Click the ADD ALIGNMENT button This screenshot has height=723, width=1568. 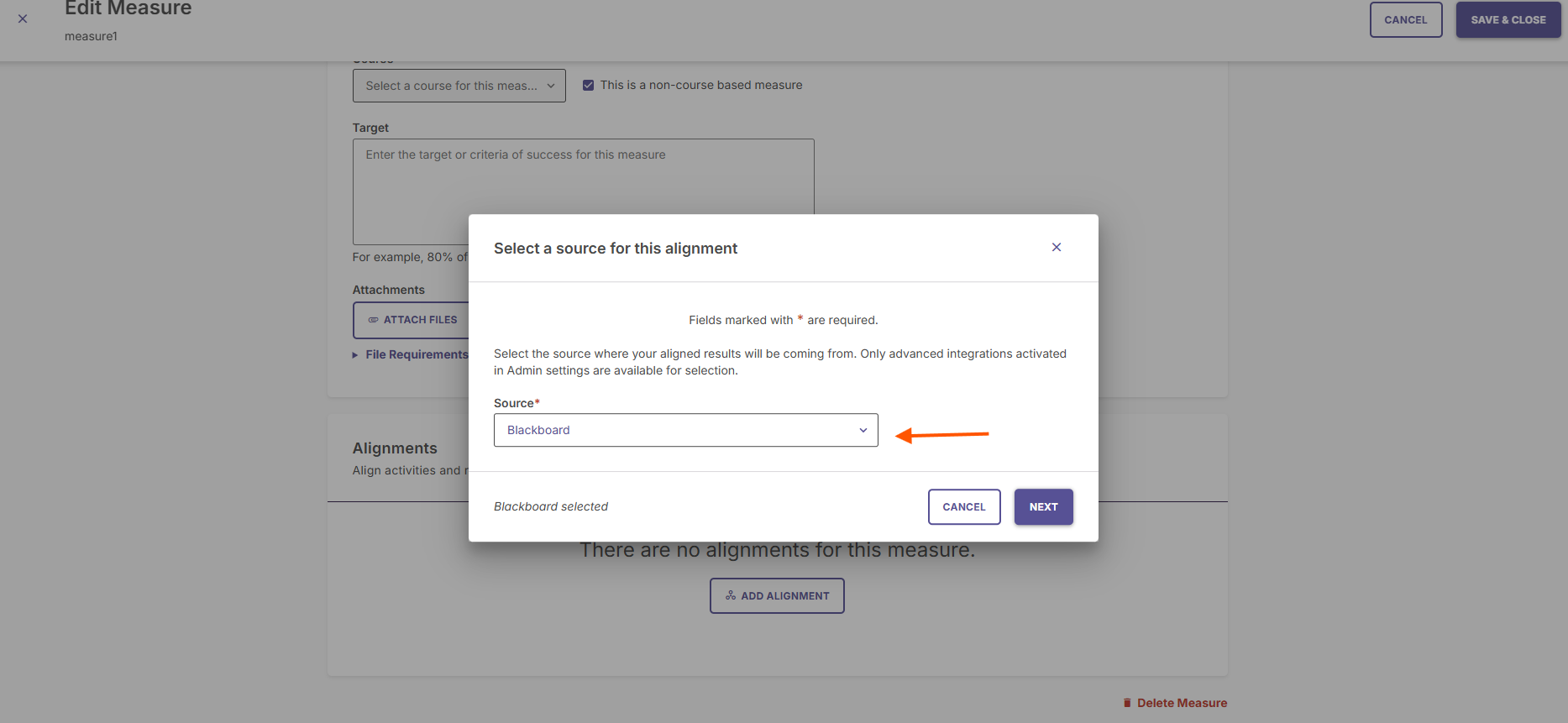pos(777,596)
